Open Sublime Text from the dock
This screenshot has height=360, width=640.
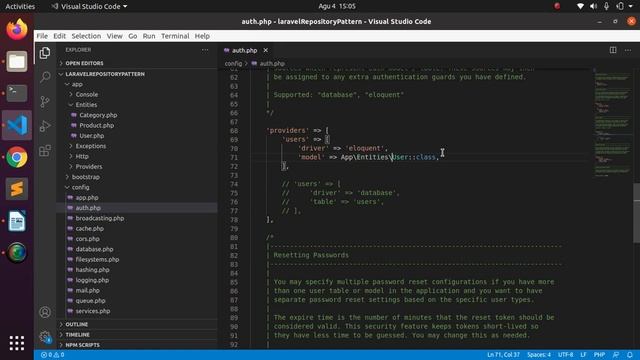point(17,189)
